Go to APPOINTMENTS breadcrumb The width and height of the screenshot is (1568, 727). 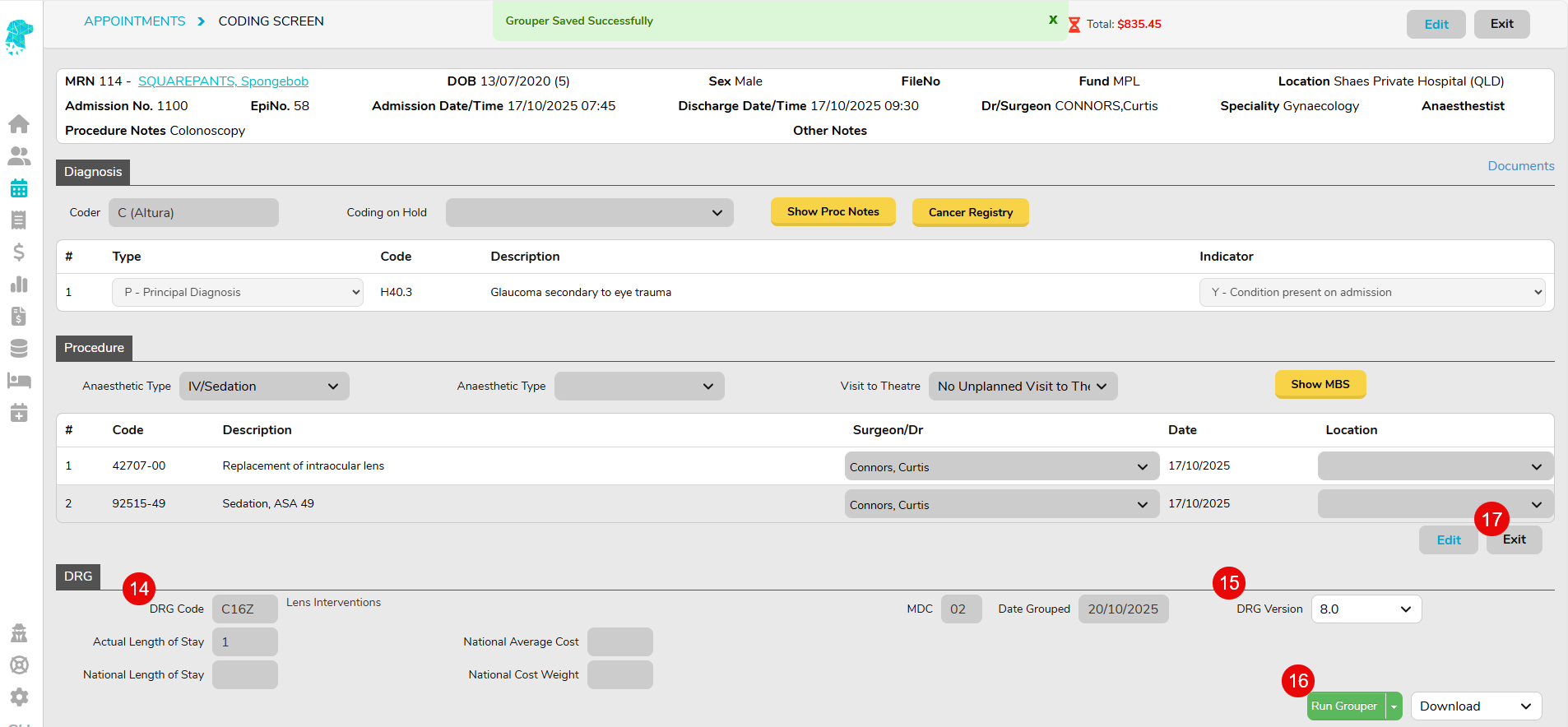(x=135, y=21)
